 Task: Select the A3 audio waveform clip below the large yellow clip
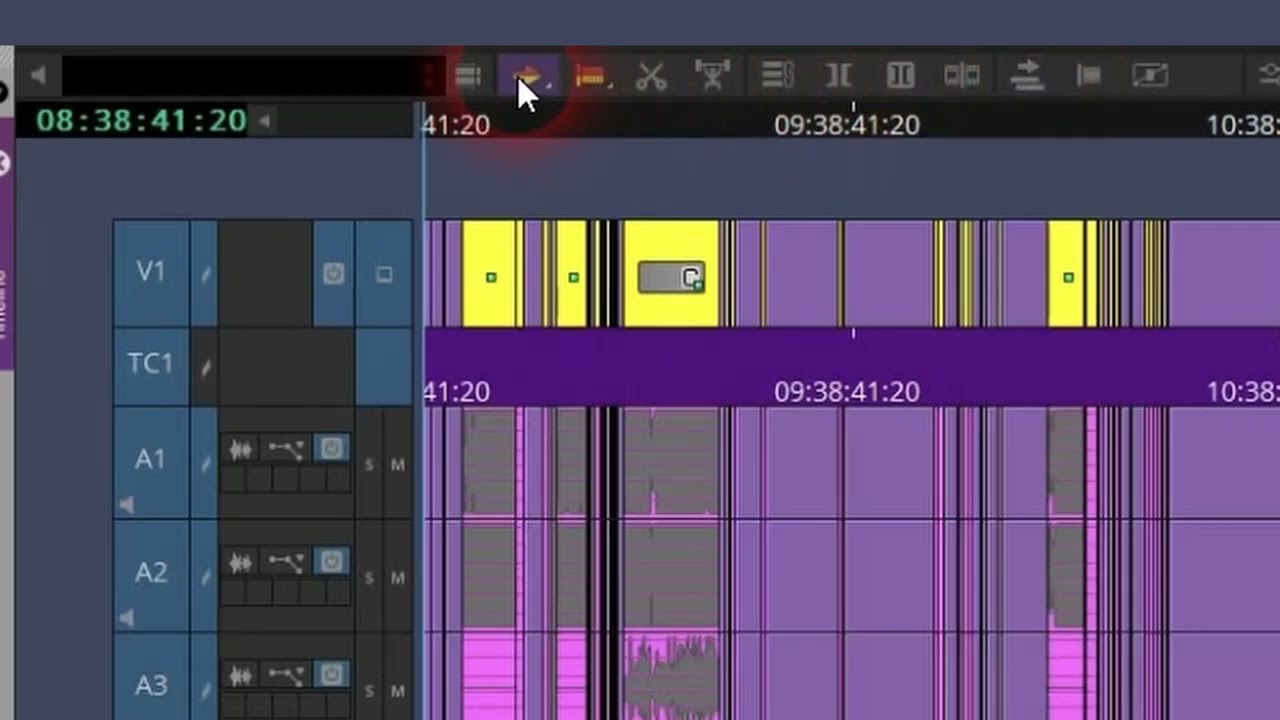point(671,676)
